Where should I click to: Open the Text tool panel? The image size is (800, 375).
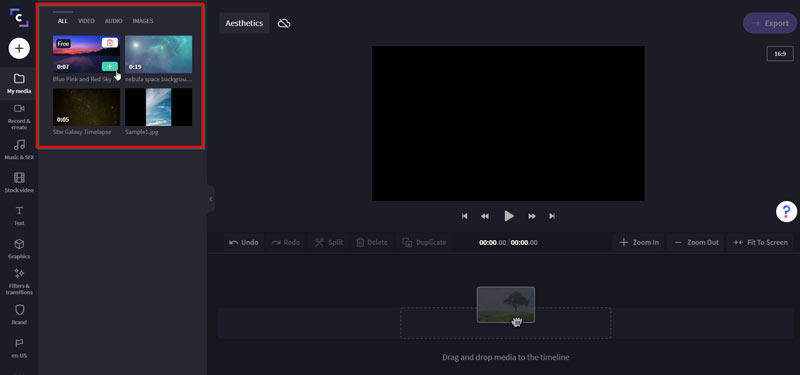(x=19, y=216)
